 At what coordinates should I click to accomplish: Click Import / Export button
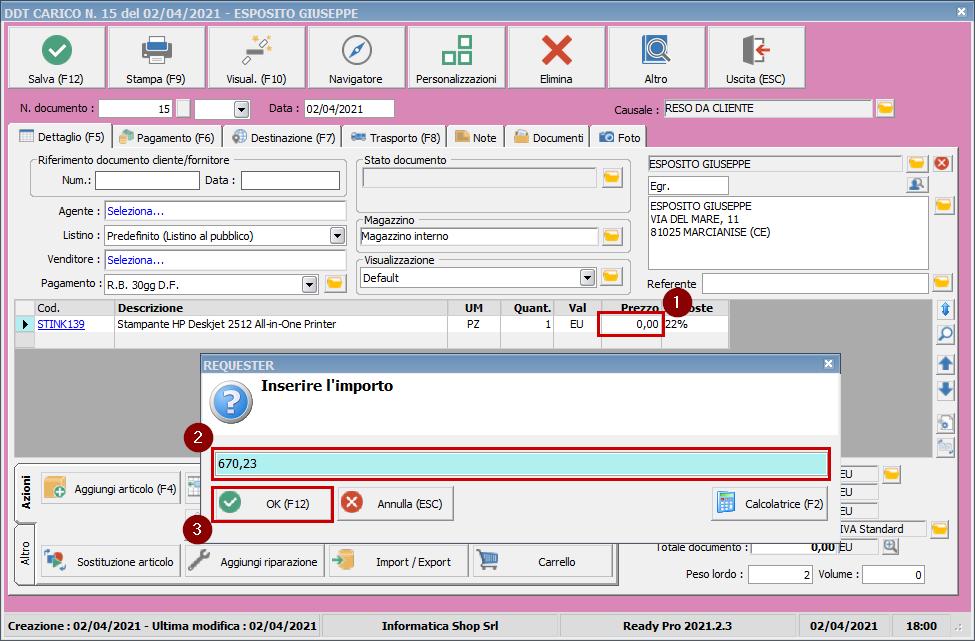[x=399, y=561]
